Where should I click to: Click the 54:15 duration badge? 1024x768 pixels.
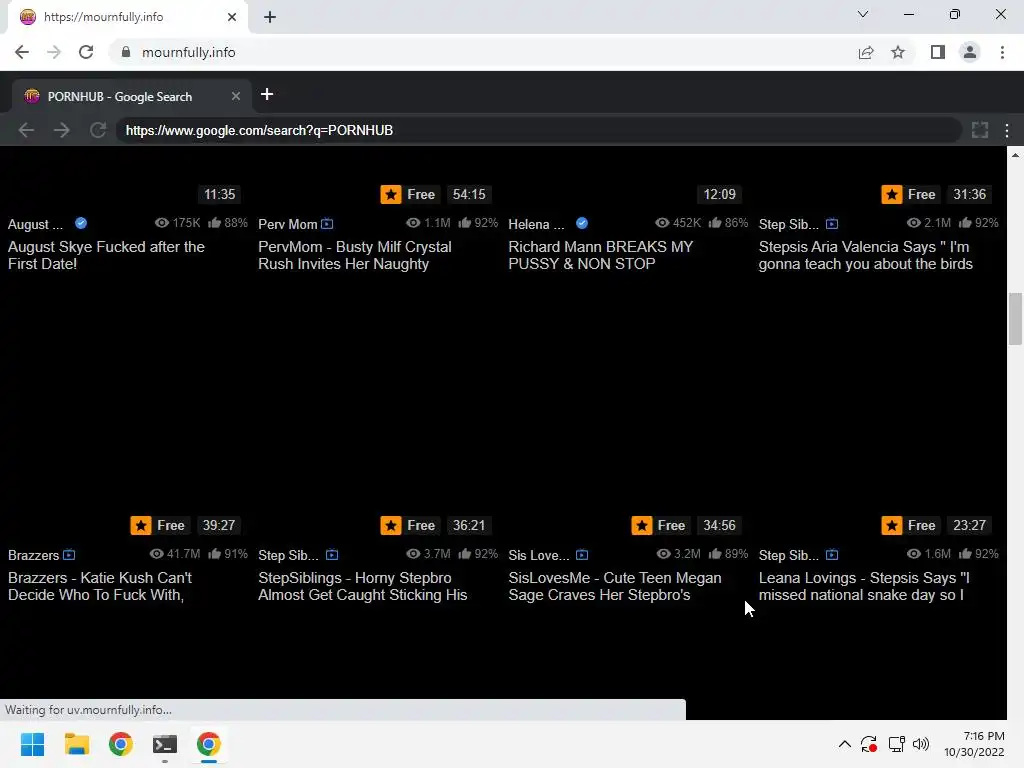click(469, 195)
